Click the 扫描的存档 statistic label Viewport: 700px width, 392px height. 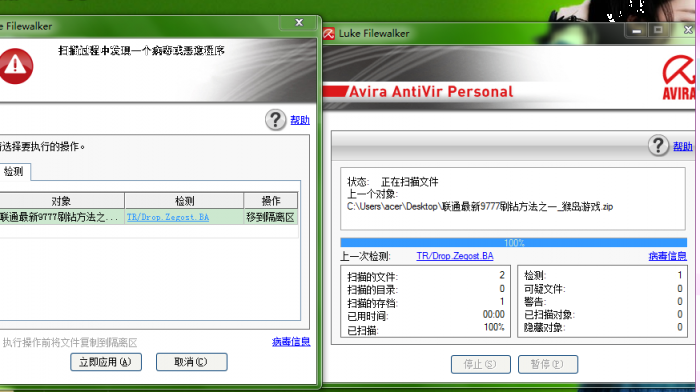coord(372,303)
